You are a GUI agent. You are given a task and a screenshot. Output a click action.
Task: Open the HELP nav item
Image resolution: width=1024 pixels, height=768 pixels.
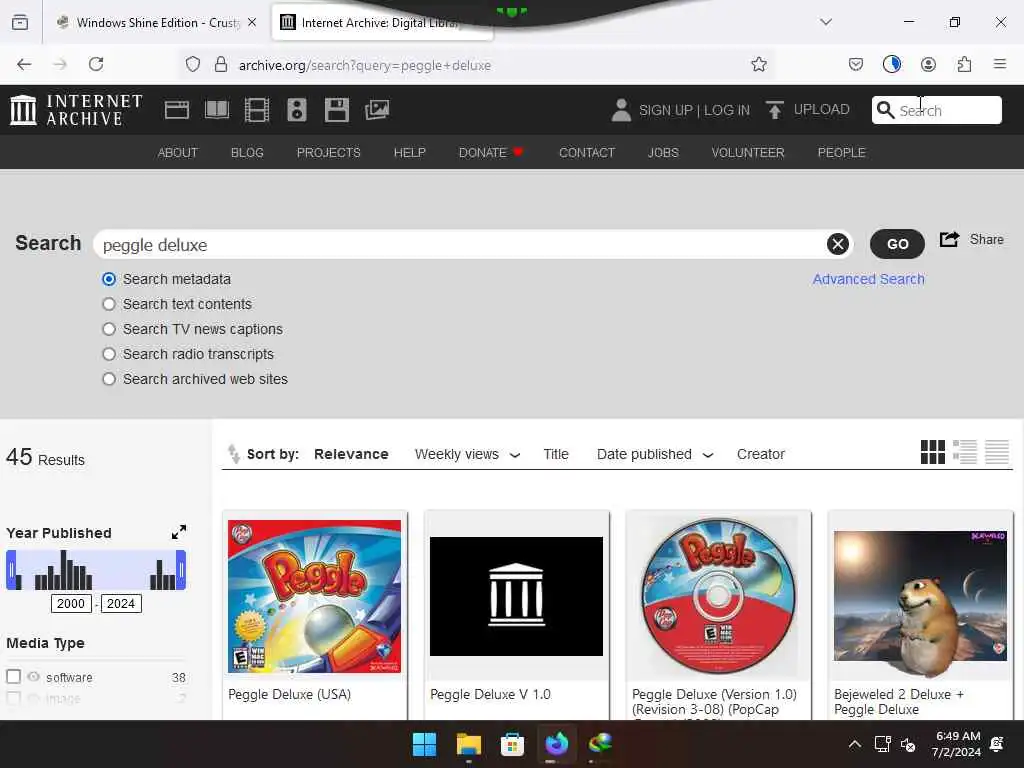409,152
